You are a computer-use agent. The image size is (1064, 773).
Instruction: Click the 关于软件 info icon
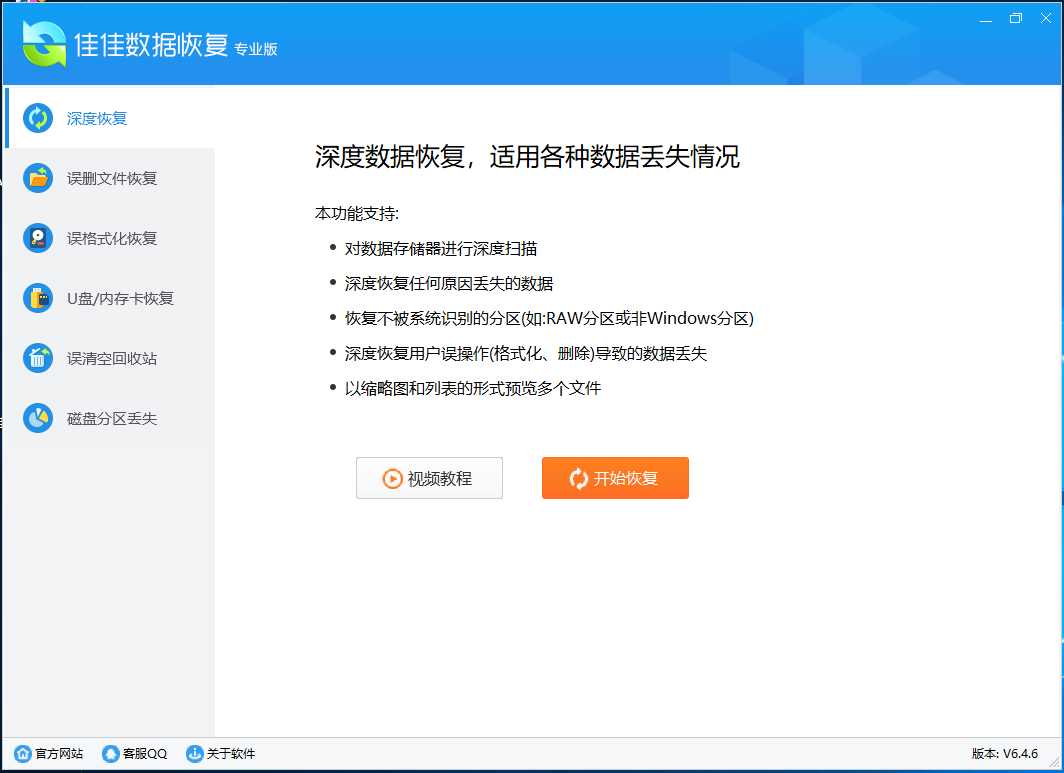(194, 753)
